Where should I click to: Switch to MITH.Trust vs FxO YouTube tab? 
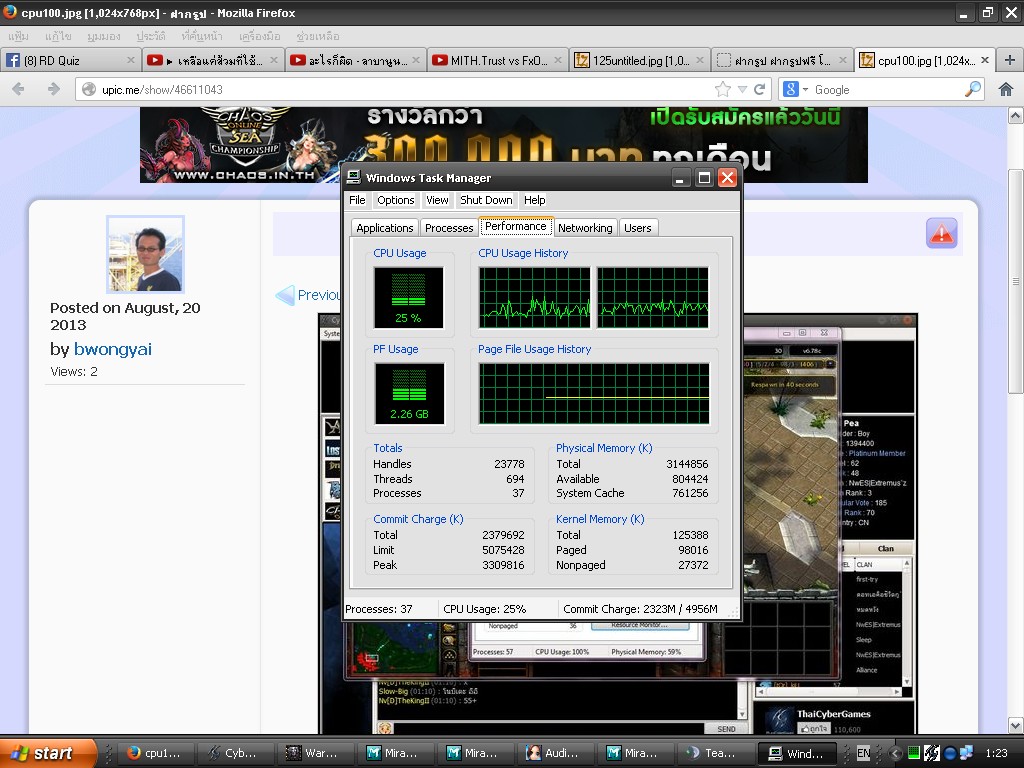(497, 60)
